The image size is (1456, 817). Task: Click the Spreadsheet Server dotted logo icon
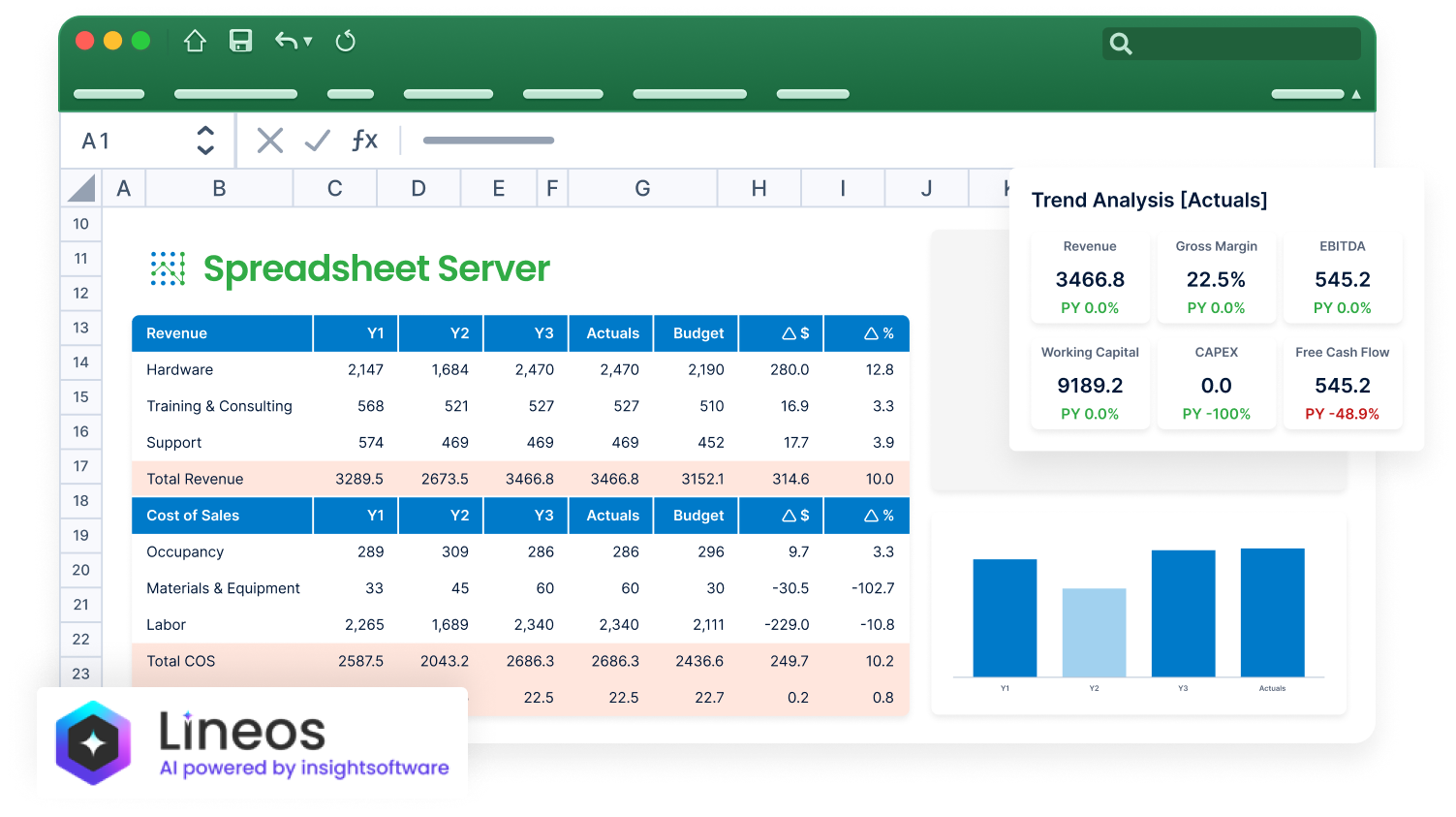point(167,268)
